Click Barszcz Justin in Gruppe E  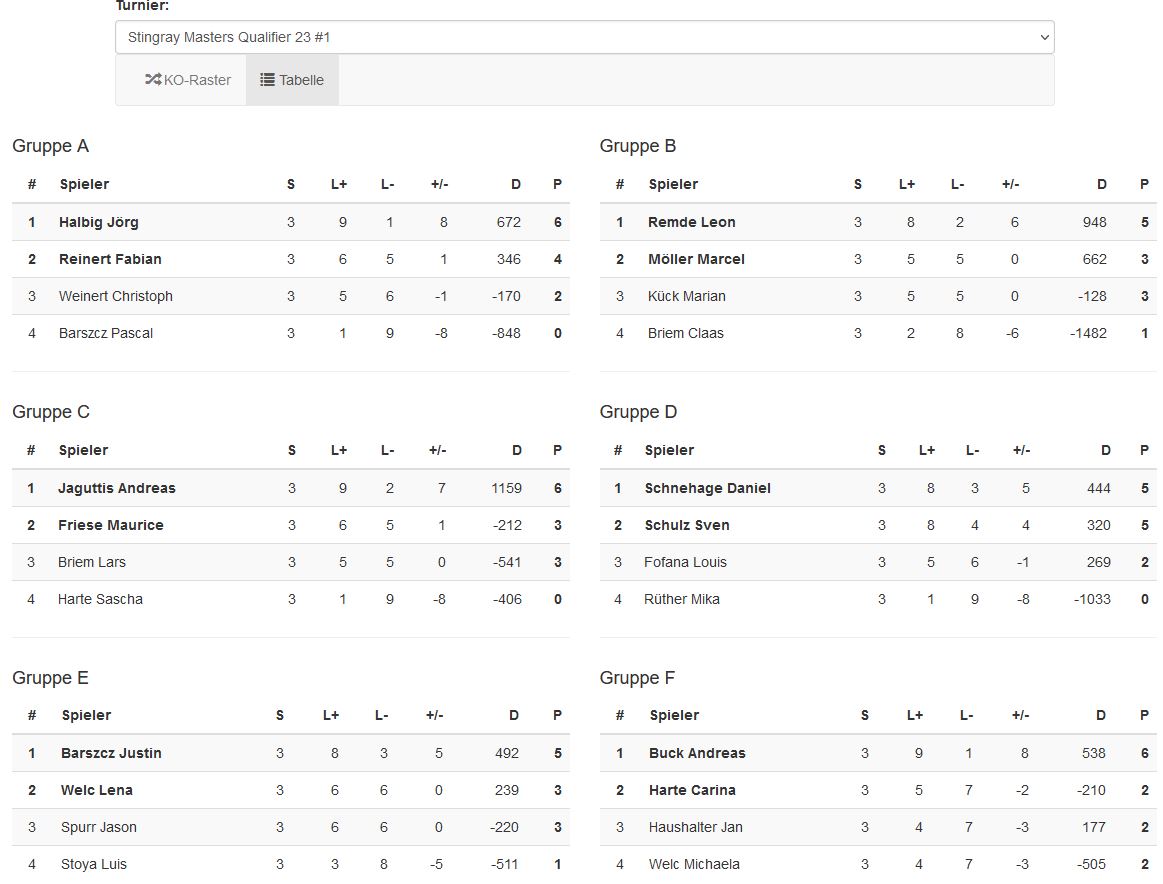[x=111, y=753]
